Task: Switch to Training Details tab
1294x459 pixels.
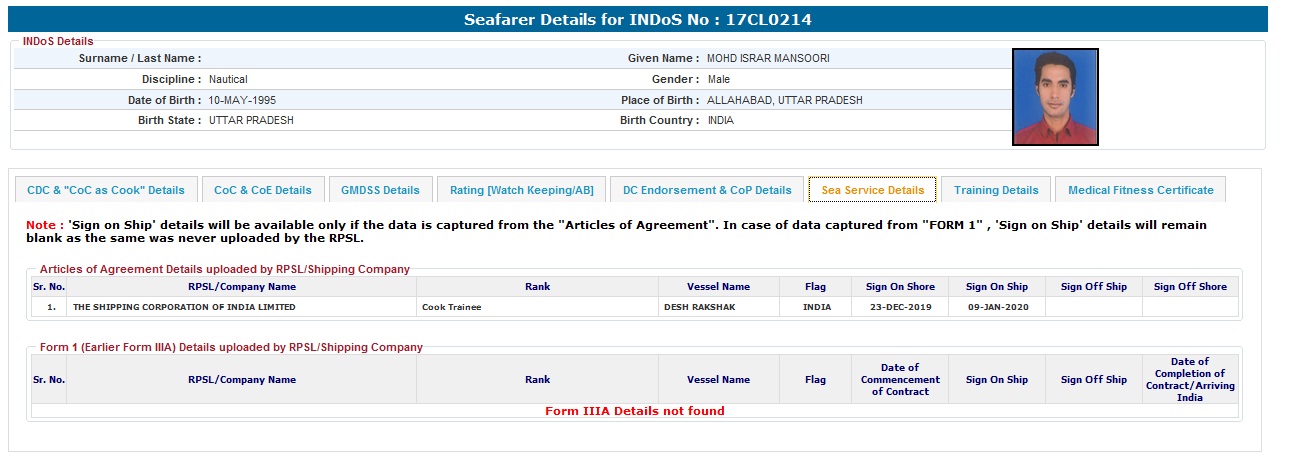Action: 996,190
